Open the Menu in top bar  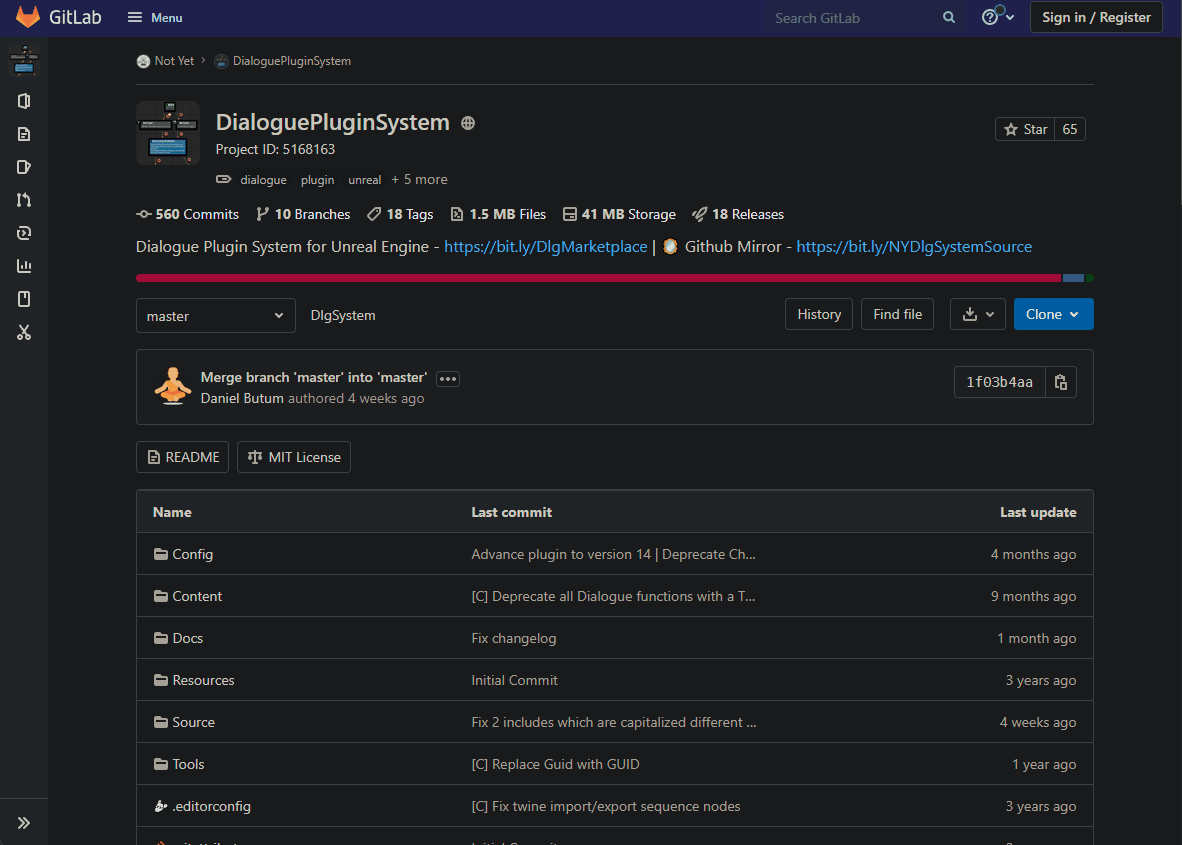point(154,17)
